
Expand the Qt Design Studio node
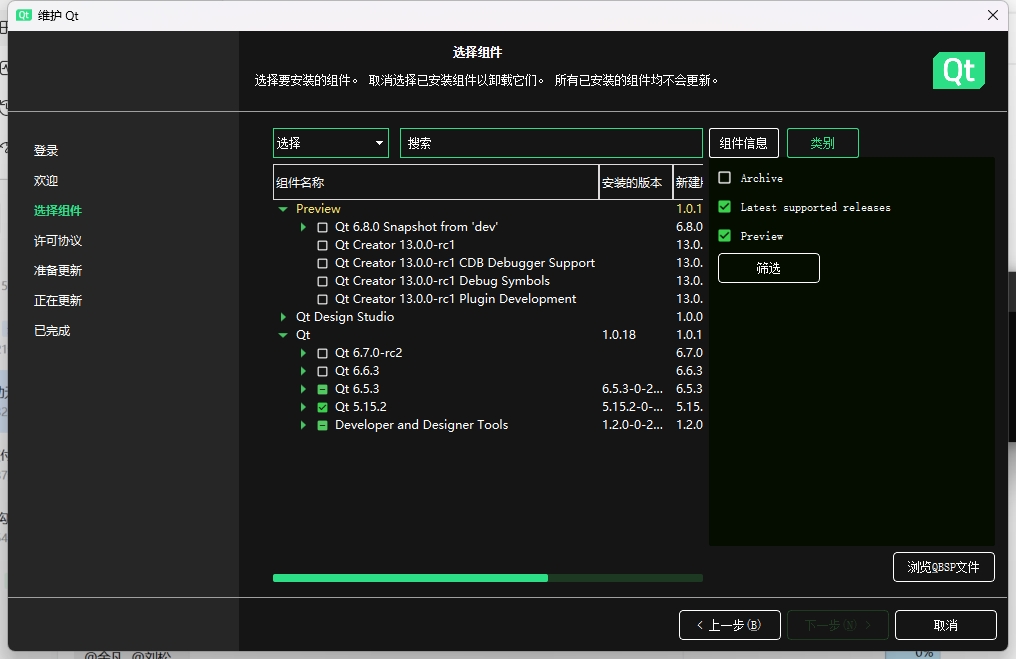[283, 317]
